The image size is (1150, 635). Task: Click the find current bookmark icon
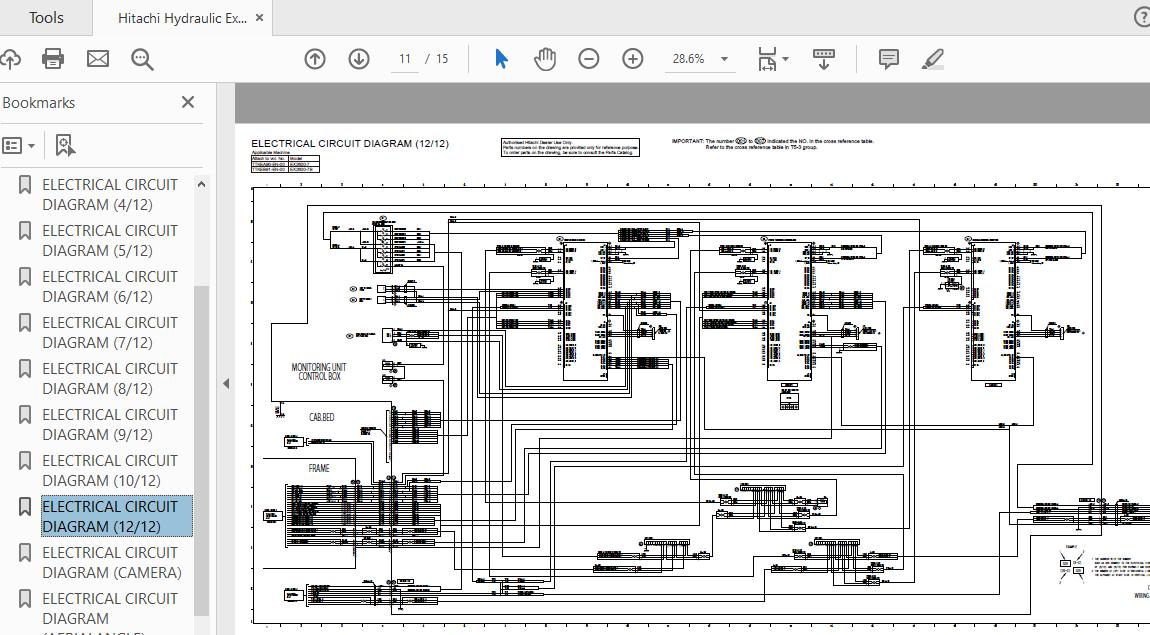(65, 145)
